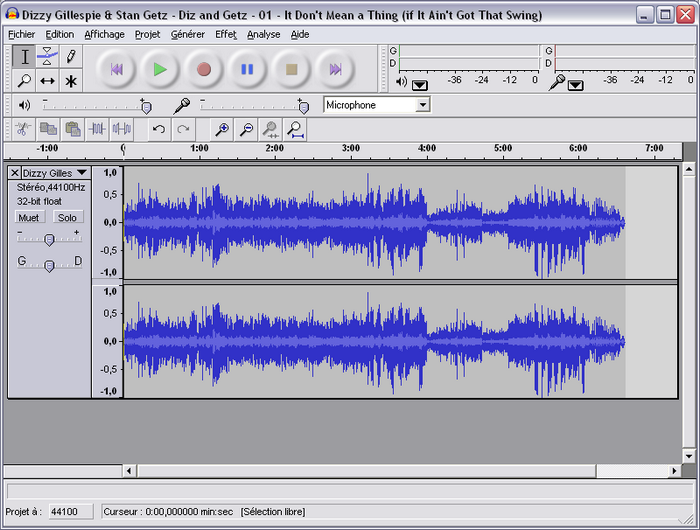Image resolution: width=700 pixels, height=530 pixels.
Task: Select the Time Shift tool
Action: point(47,81)
